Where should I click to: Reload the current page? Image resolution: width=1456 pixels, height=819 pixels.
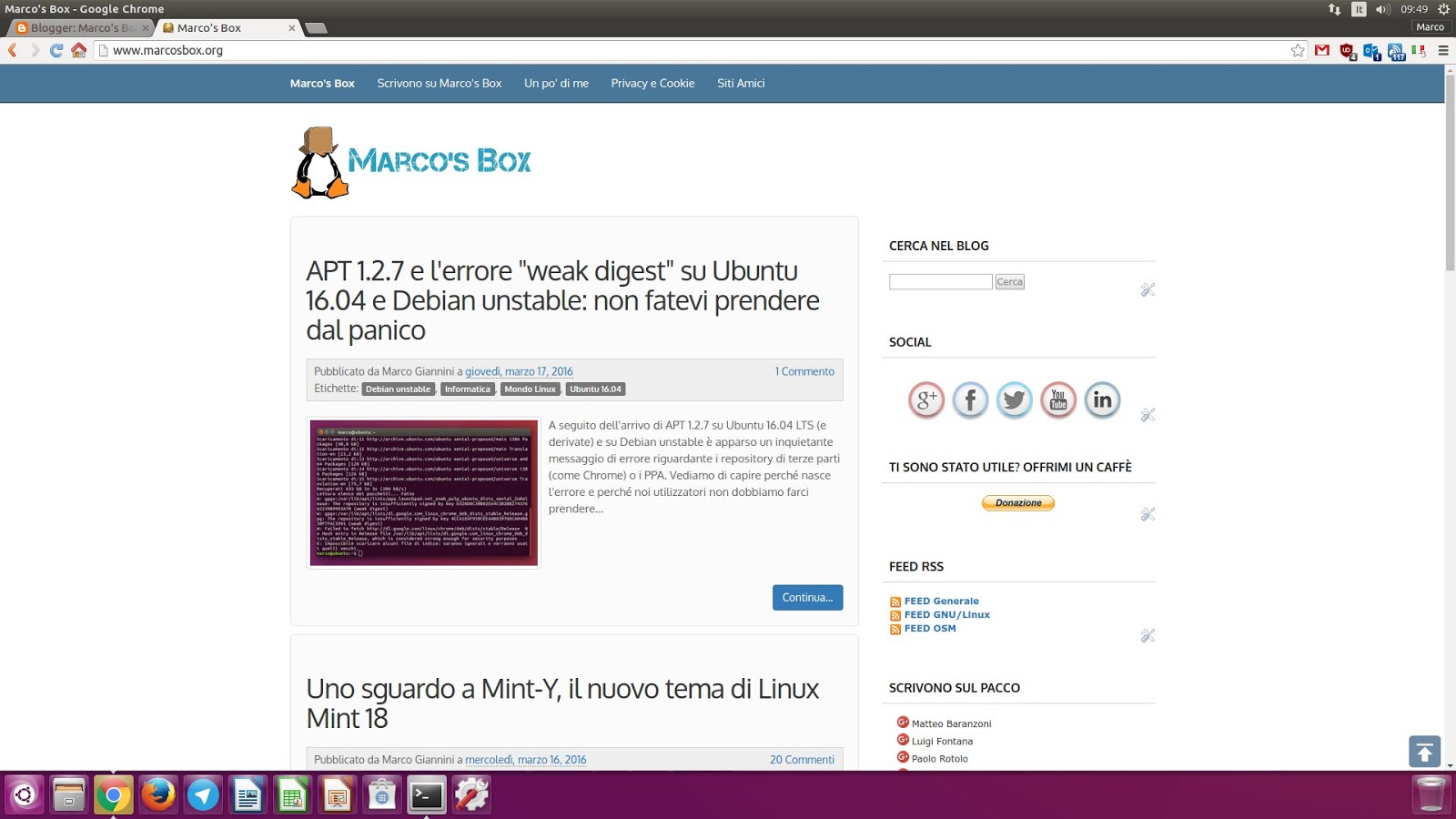tap(56, 50)
